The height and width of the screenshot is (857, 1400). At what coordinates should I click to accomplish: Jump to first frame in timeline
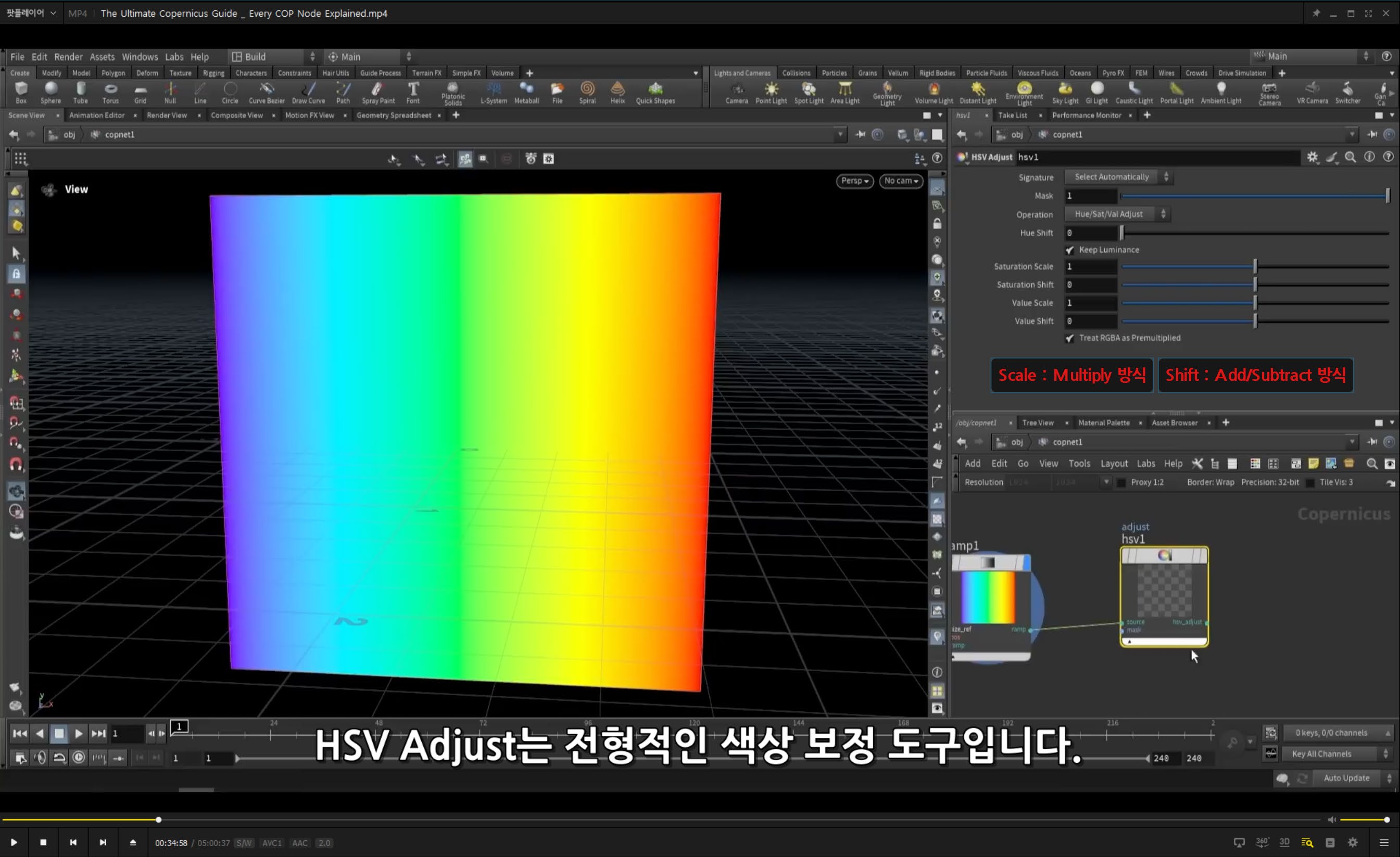(x=20, y=733)
